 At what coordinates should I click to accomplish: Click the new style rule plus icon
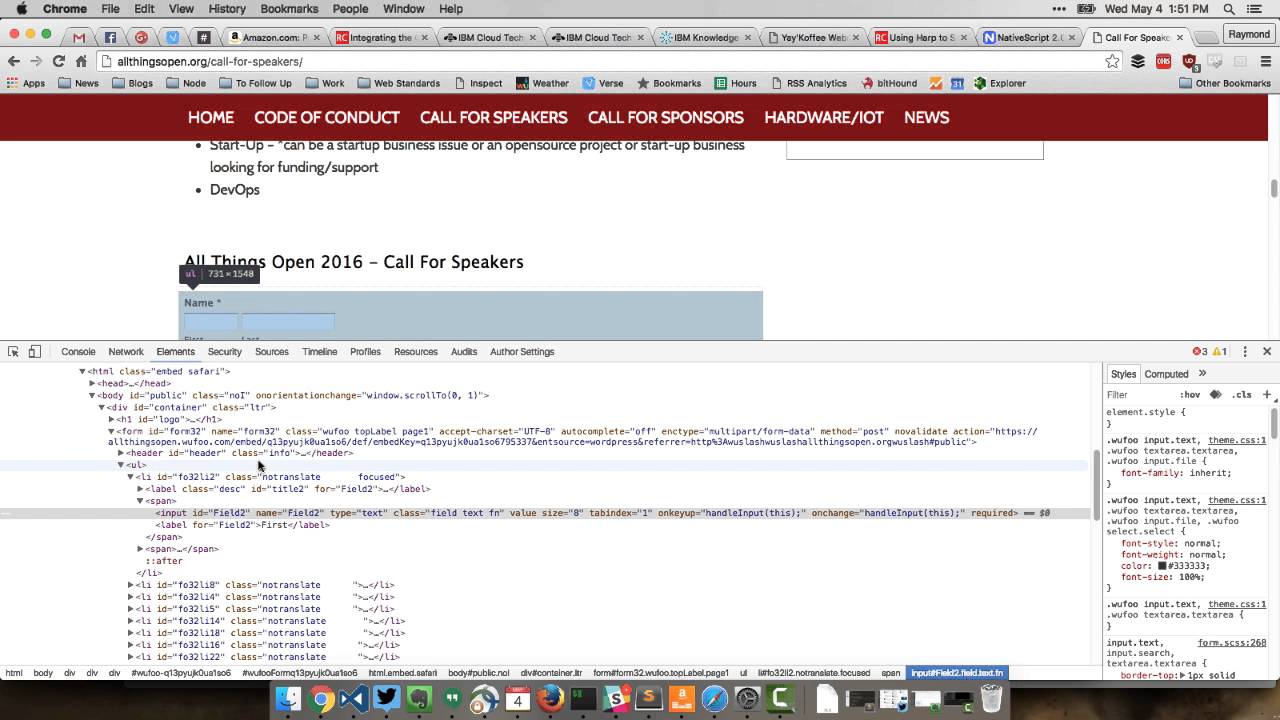[1266, 394]
